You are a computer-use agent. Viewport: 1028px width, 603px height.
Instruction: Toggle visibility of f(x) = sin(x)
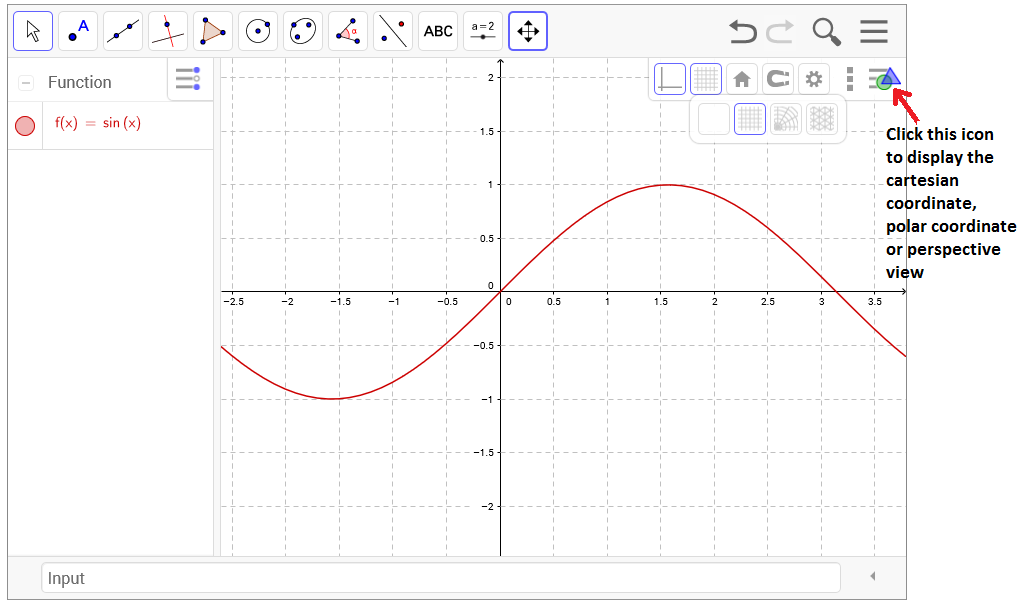tap(25, 125)
